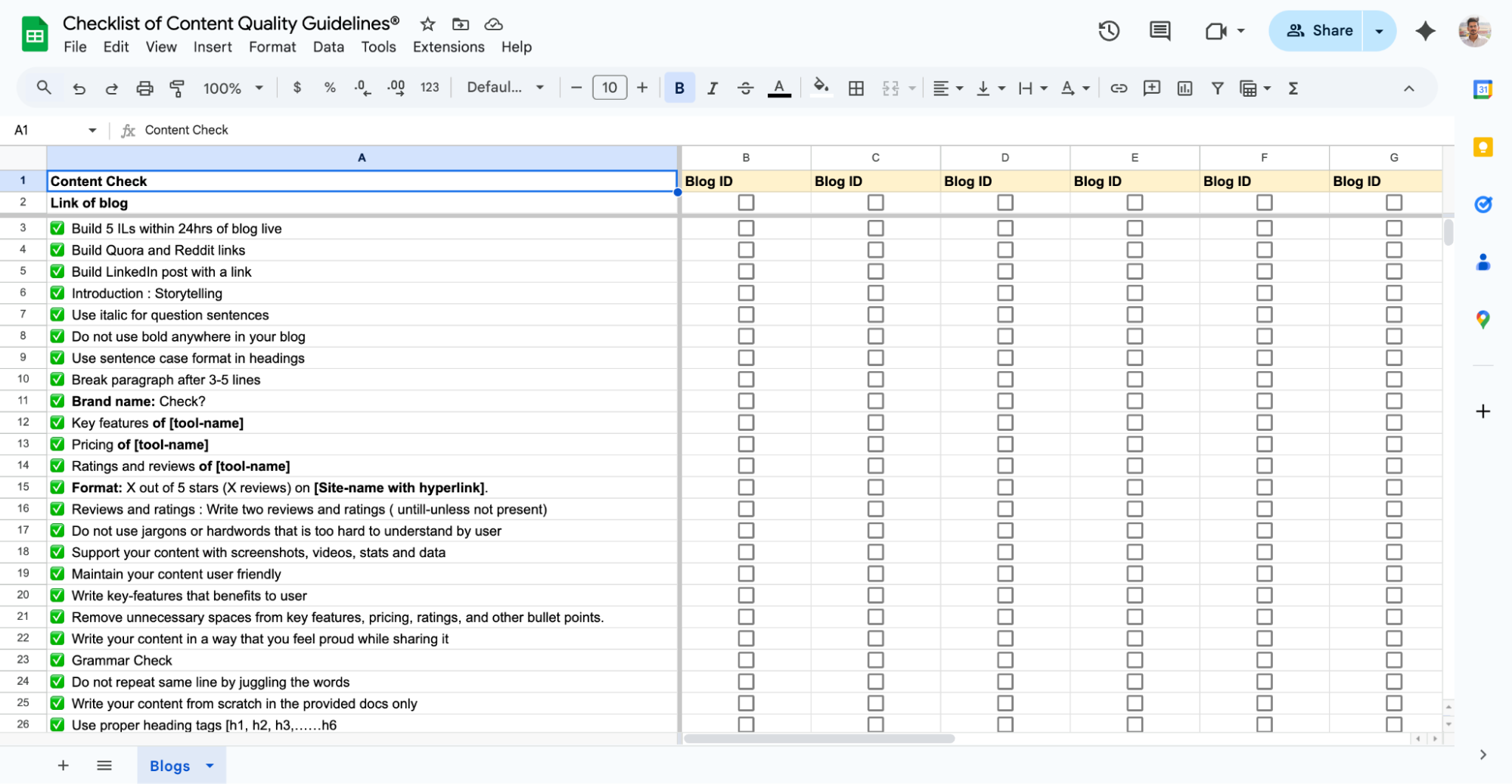
Task: Check column E box for Brand name: Check? row
Action: tap(1135, 401)
